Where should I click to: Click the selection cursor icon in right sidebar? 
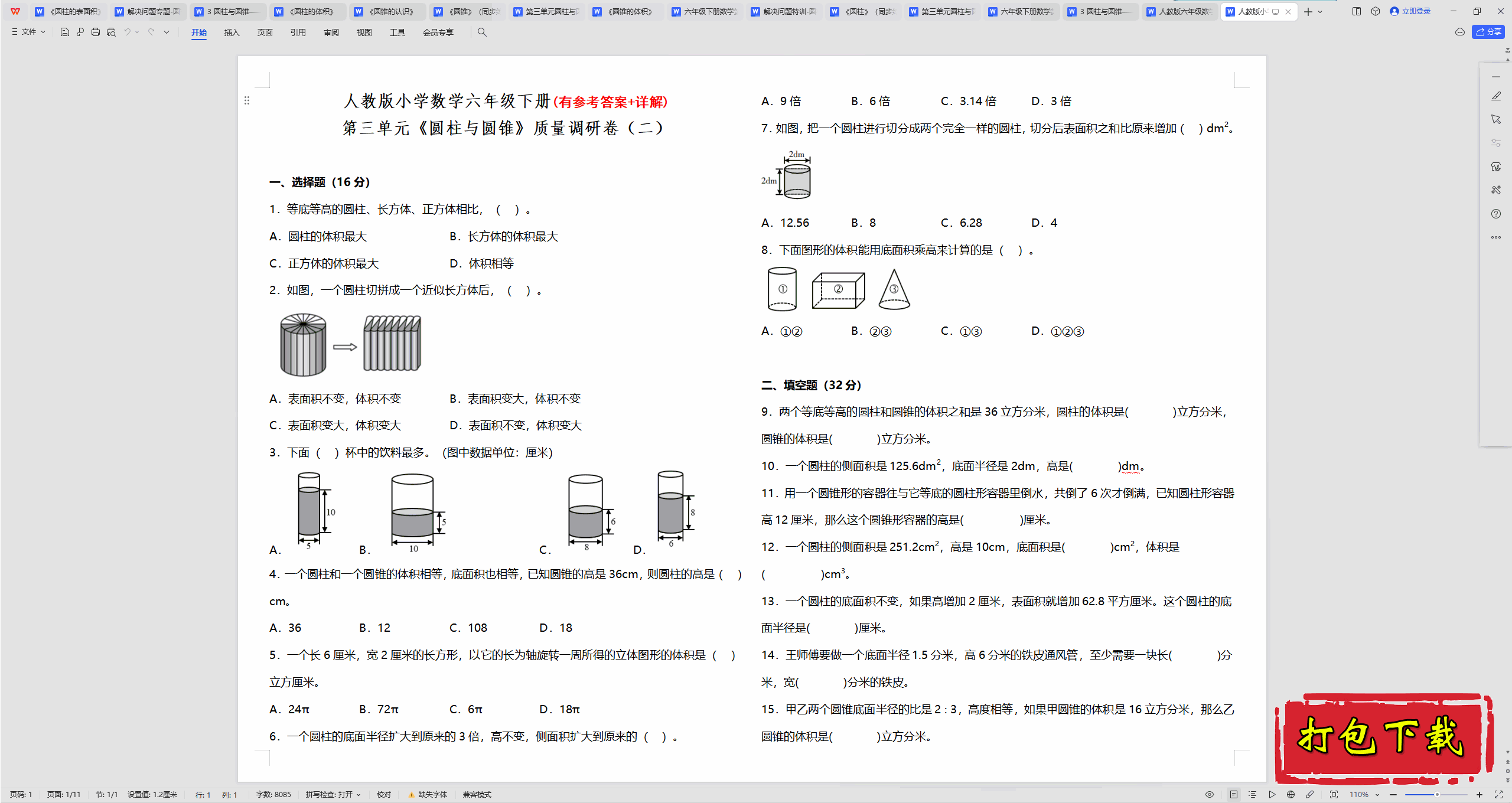1496,120
